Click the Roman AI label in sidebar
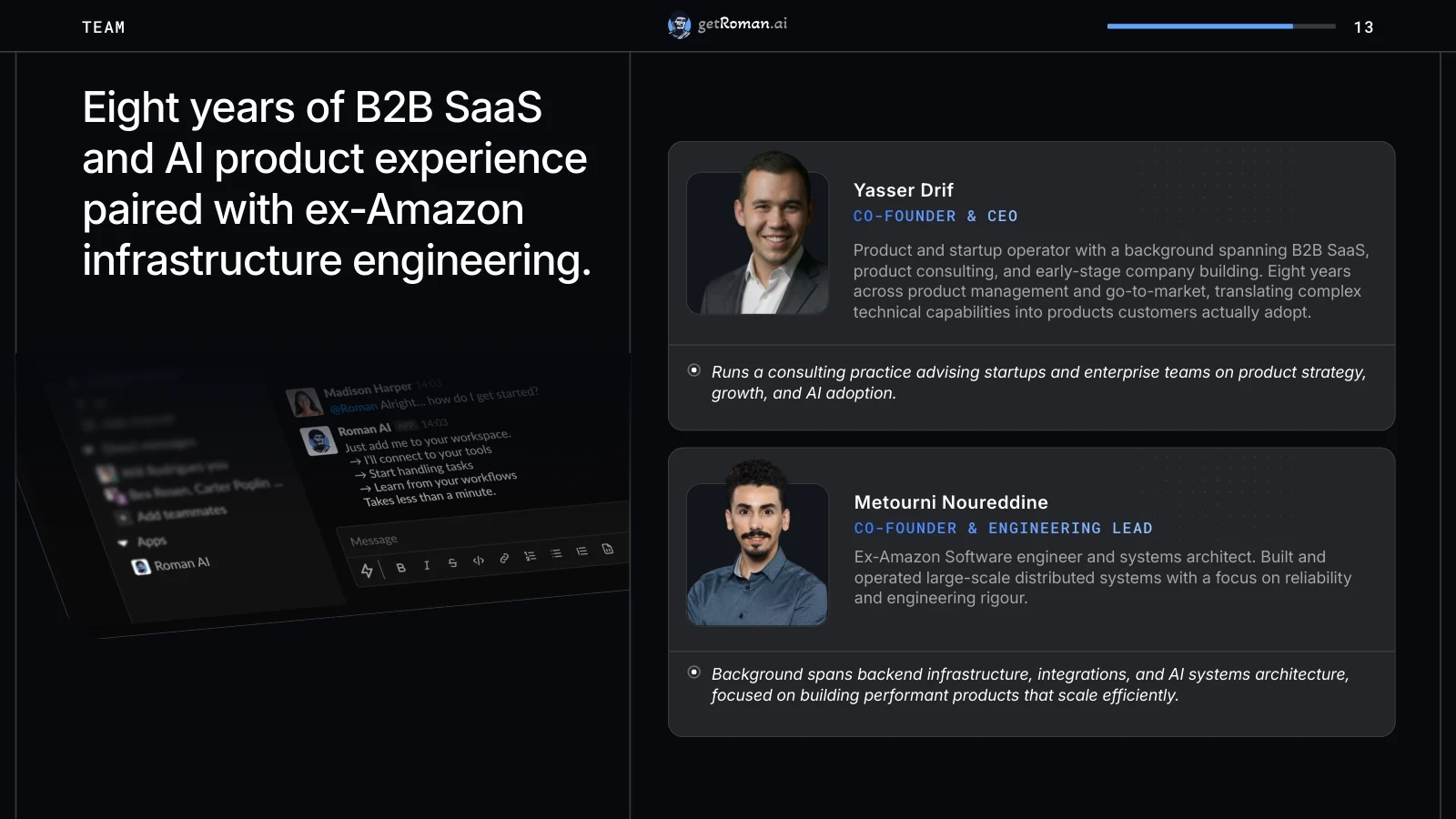Viewport: 1456px width, 819px height. point(181,564)
